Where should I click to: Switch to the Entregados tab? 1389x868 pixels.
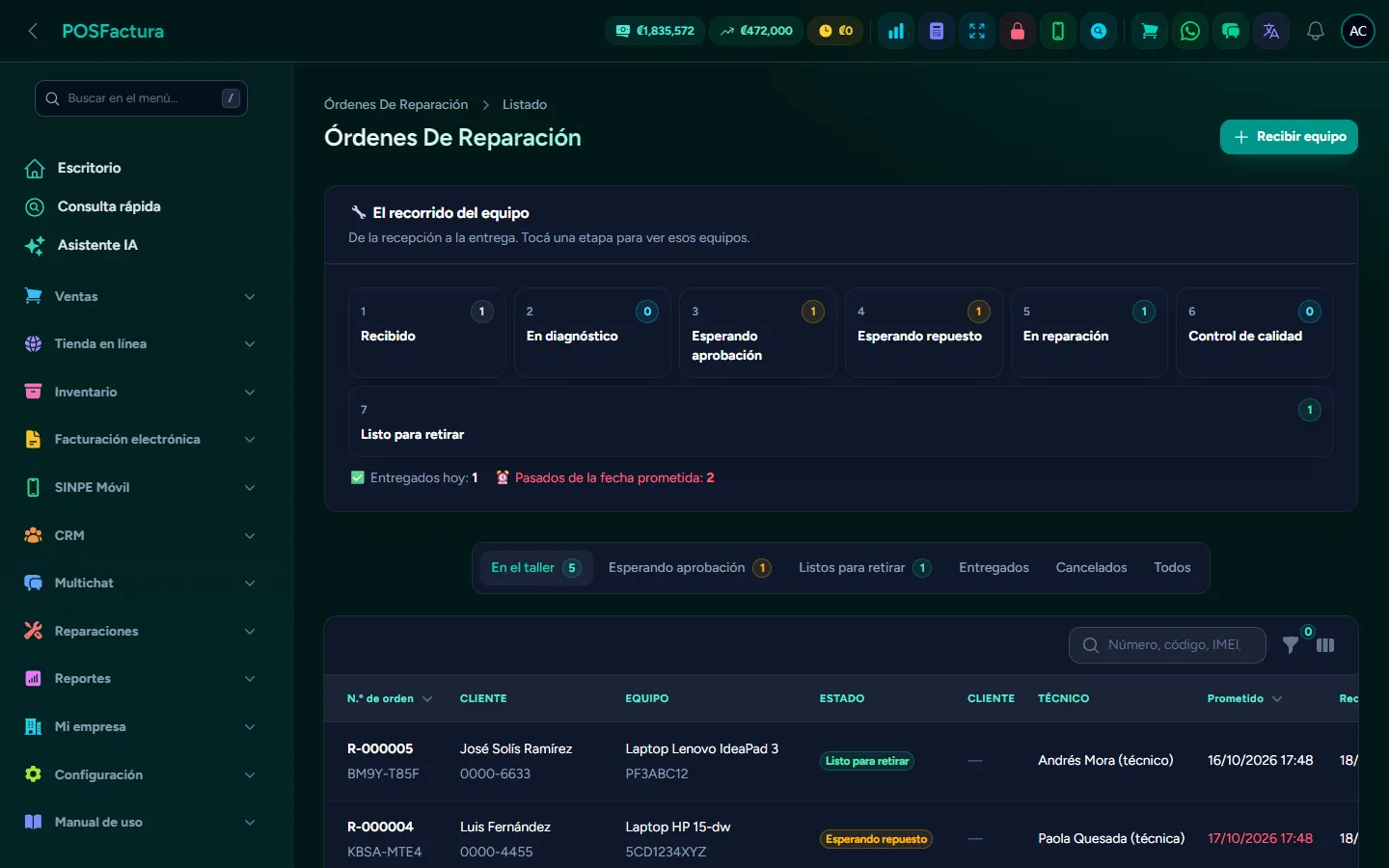[994, 568]
